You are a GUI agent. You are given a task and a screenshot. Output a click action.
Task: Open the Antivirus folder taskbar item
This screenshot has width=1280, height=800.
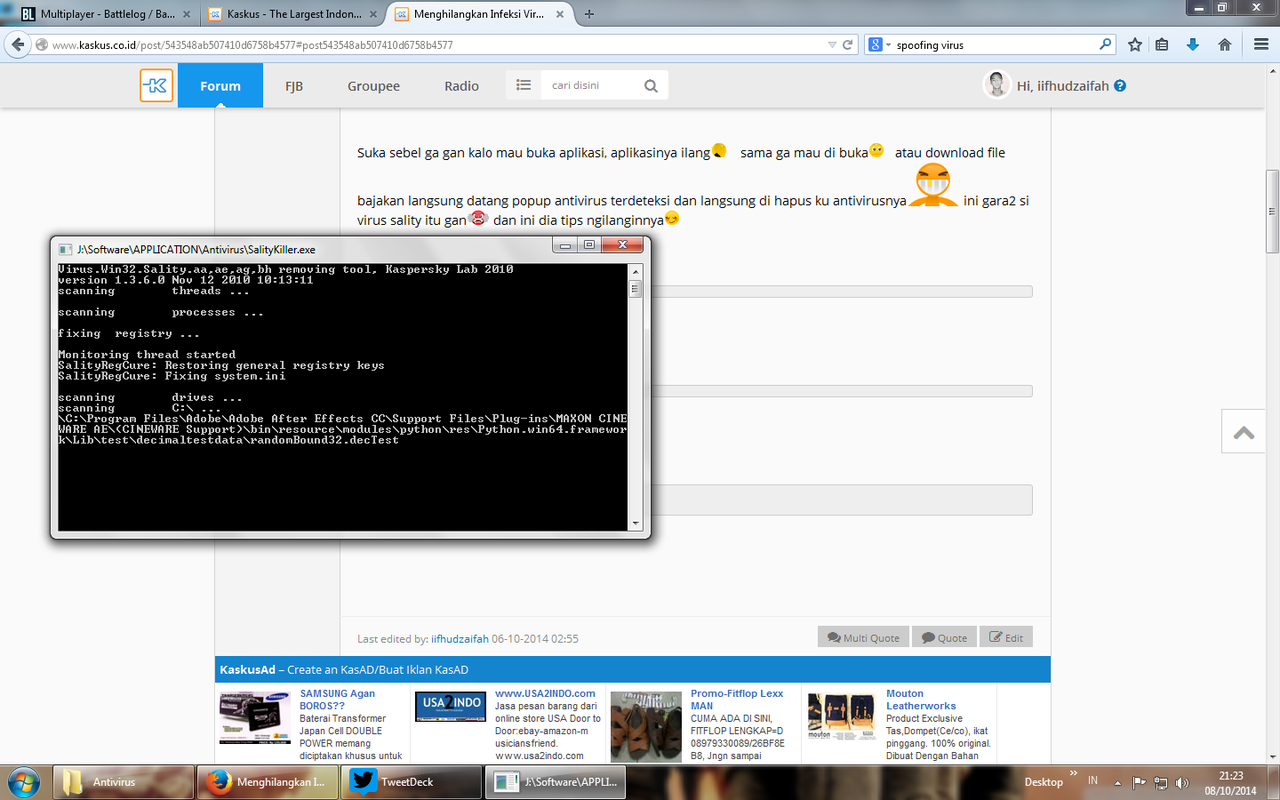pos(122,782)
